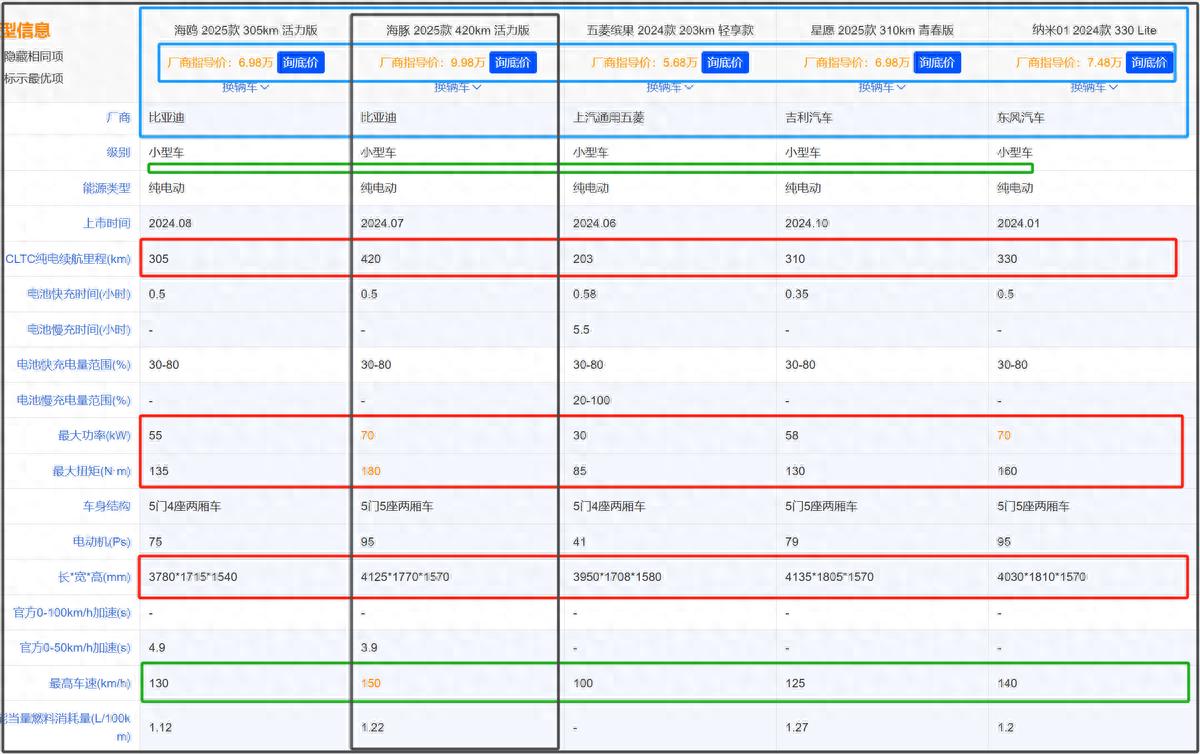Click the 能源类型 row label

[106, 188]
